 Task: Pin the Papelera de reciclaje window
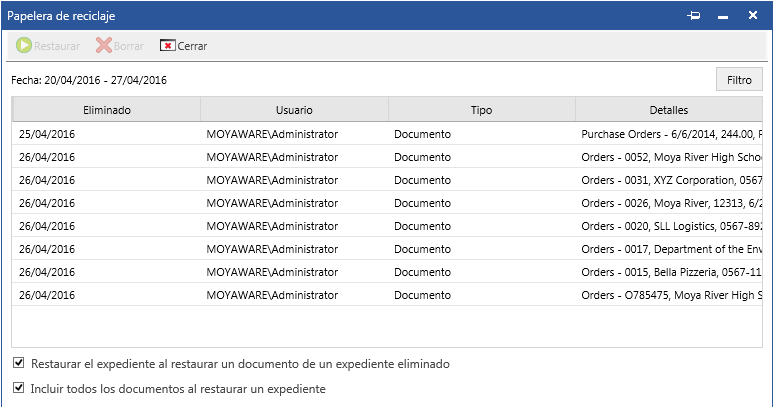(694, 15)
